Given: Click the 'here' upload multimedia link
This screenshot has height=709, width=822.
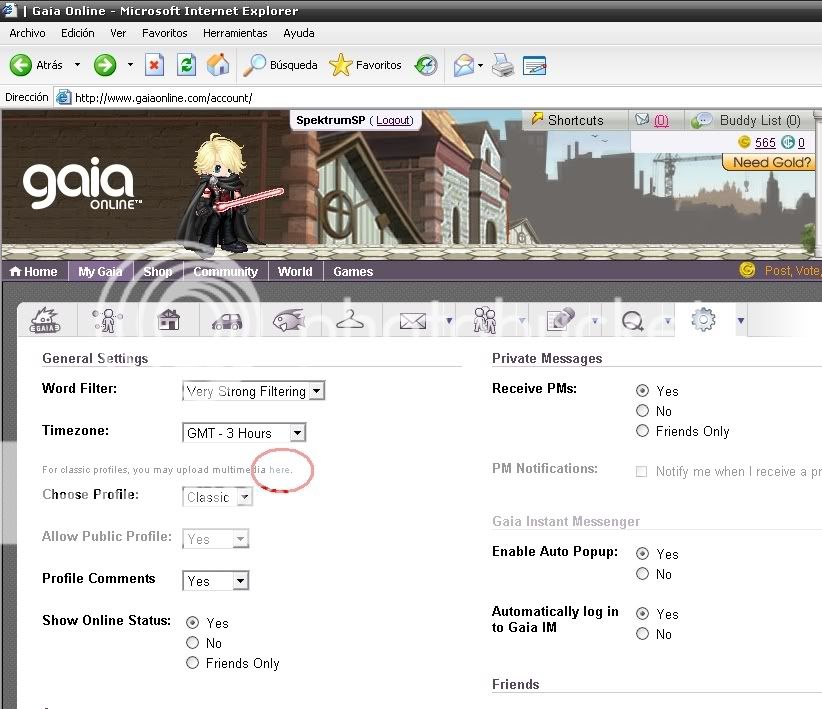Looking at the screenshot, I should [x=280, y=469].
